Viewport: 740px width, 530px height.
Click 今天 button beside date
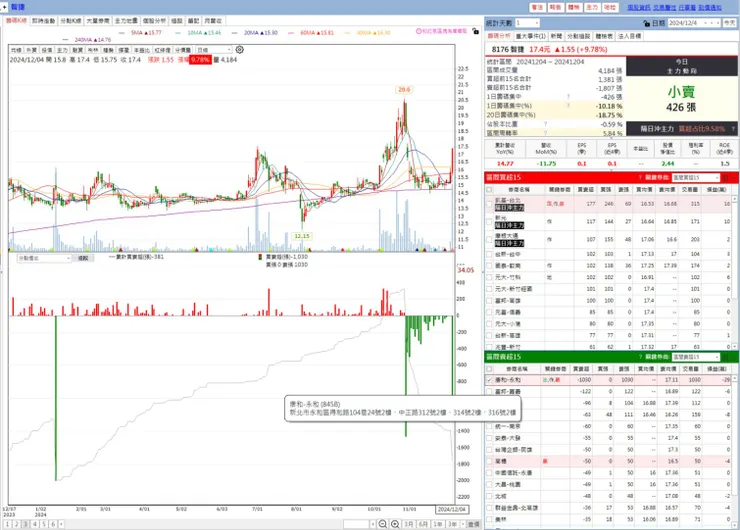tap(730, 23)
